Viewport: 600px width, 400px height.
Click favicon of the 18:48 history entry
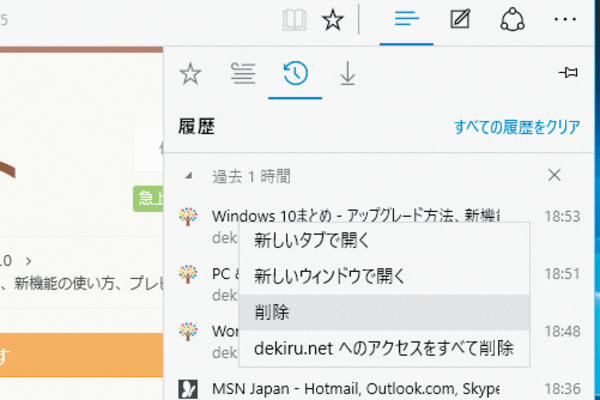coord(188,331)
